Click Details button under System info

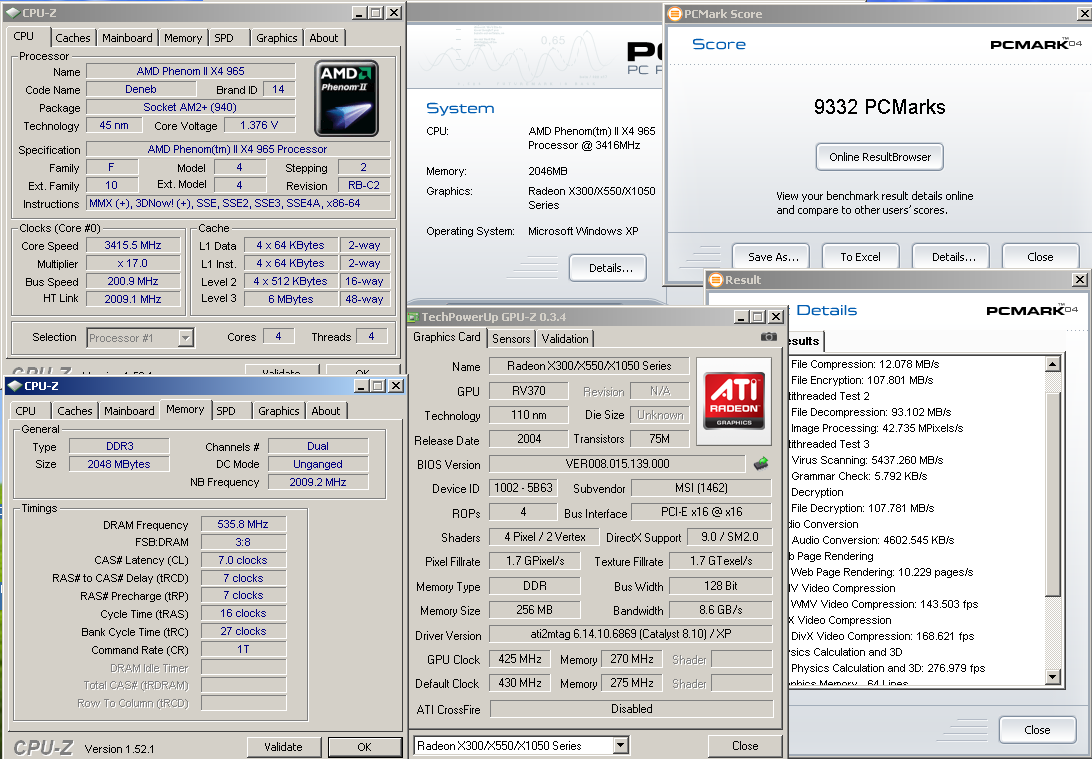[608, 268]
